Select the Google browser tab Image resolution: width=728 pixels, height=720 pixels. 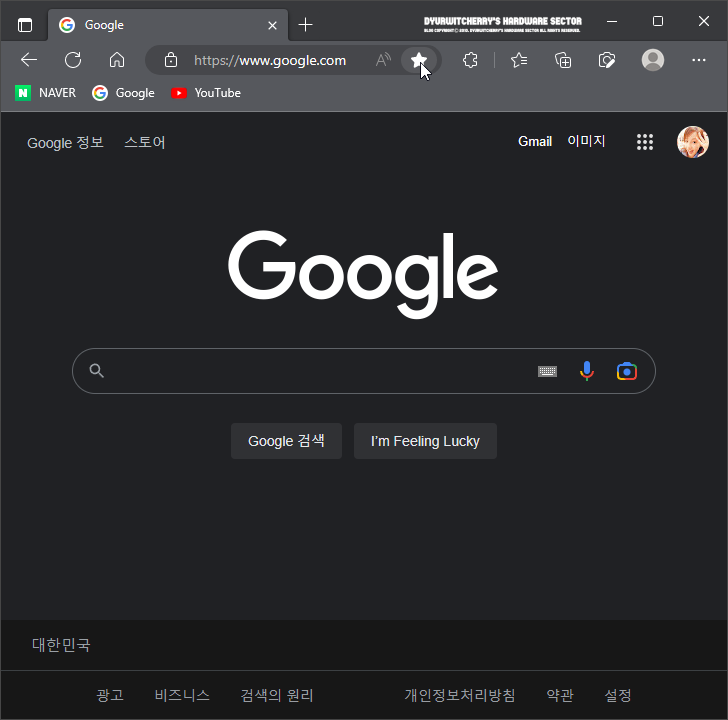pos(168,25)
